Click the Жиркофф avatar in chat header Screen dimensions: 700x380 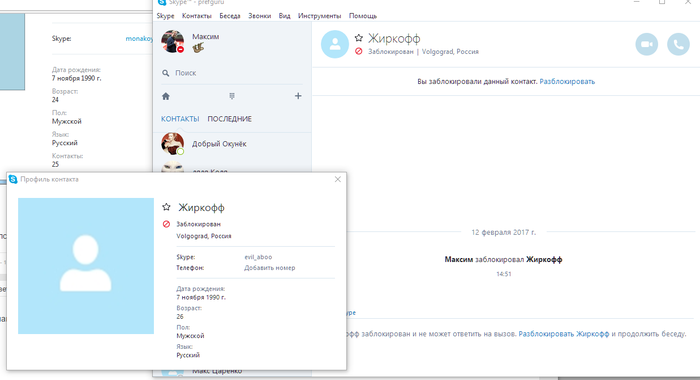335,44
